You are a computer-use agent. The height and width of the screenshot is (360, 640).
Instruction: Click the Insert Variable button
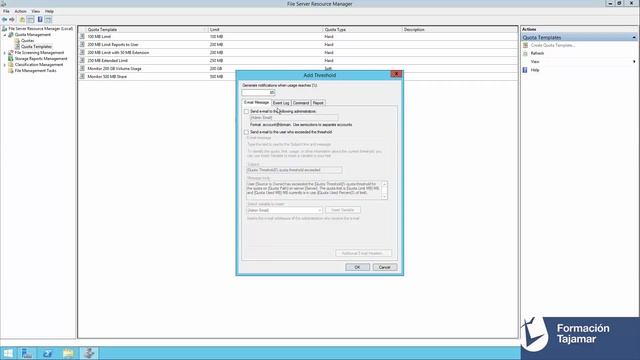(x=343, y=210)
